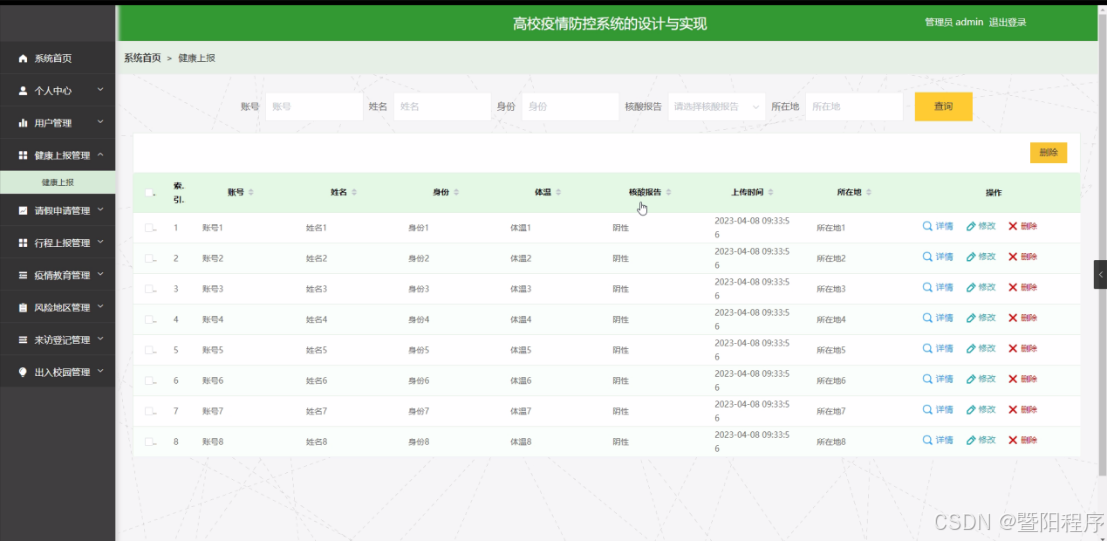Click the bulb icon beside 出入校园管理

[23, 372]
